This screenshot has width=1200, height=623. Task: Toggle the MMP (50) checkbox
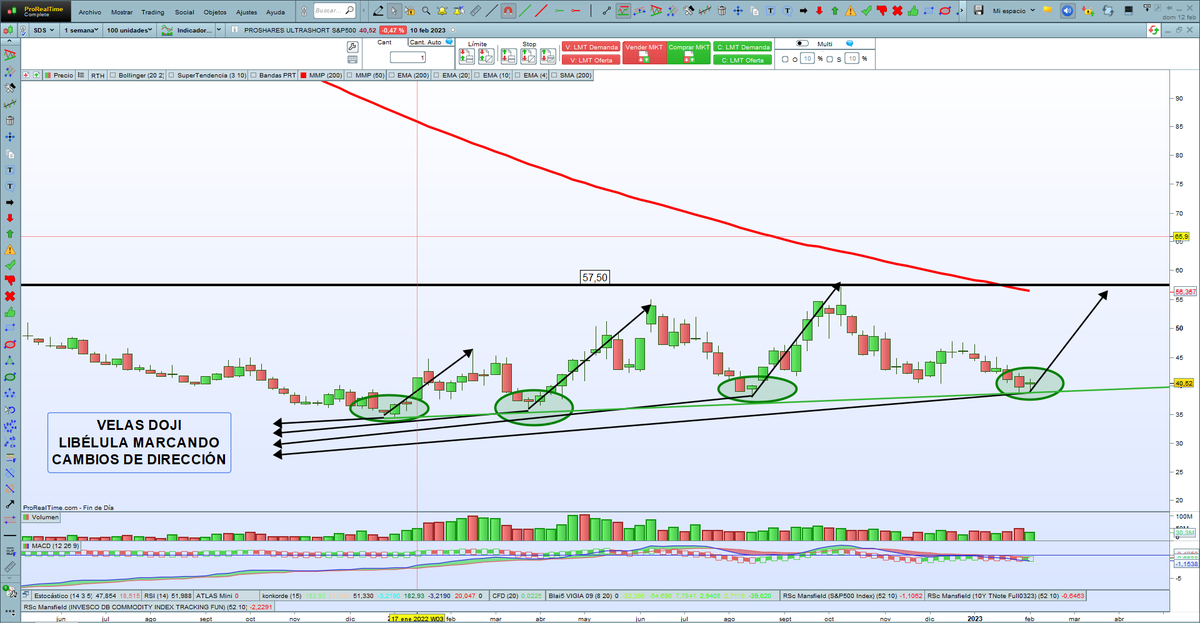pos(349,75)
